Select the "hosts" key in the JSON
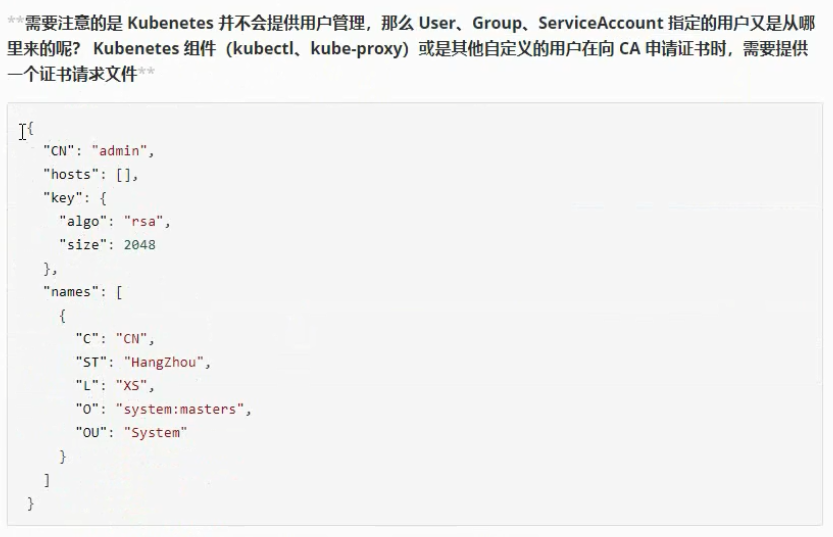 [x=71, y=174]
